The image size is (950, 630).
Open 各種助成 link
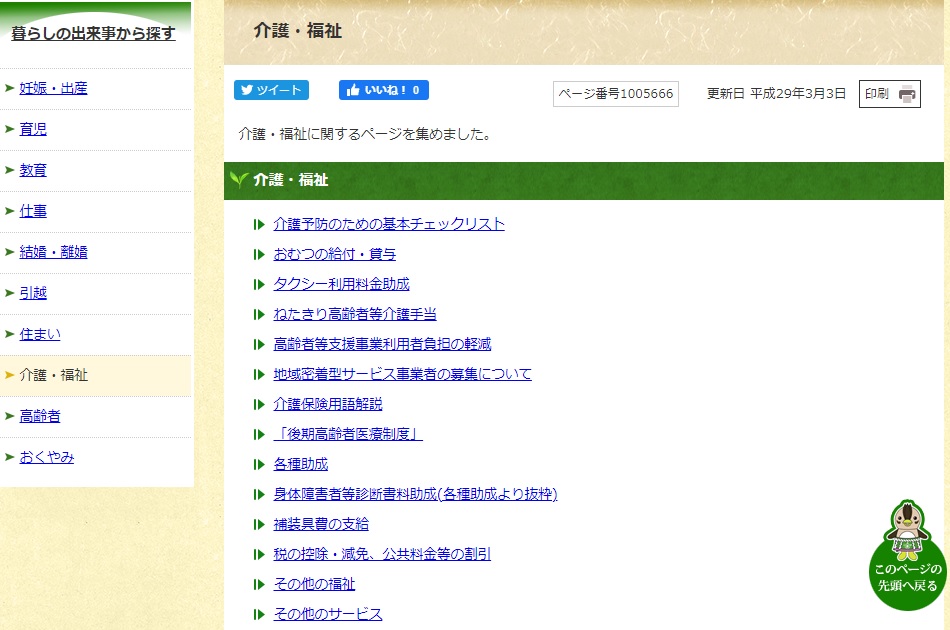coord(301,465)
